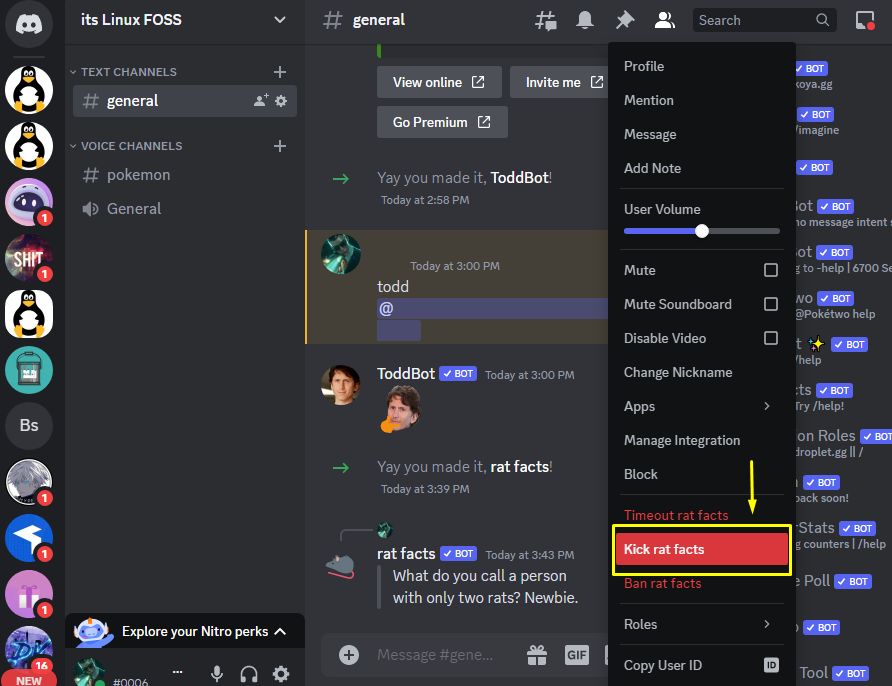Image resolution: width=892 pixels, height=686 pixels.
Task: Click rat facts rat avatar
Action: [340, 566]
